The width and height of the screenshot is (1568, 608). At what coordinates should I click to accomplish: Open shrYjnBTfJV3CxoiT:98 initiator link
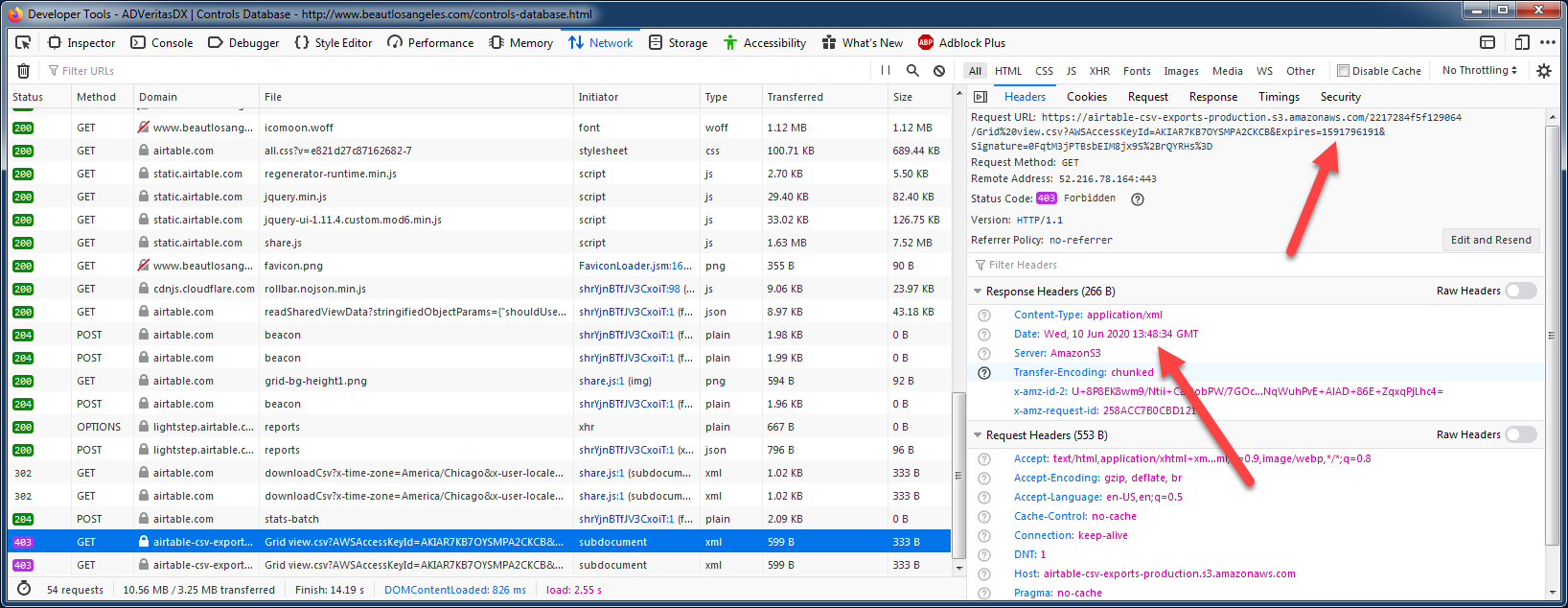[x=630, y=289]
